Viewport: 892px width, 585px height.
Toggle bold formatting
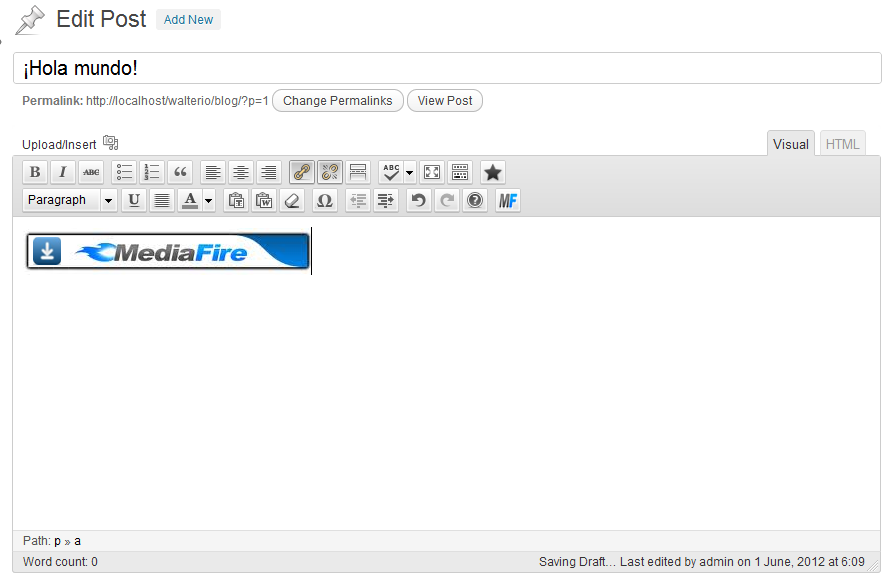pyautogui.click(x=35, y=172)
